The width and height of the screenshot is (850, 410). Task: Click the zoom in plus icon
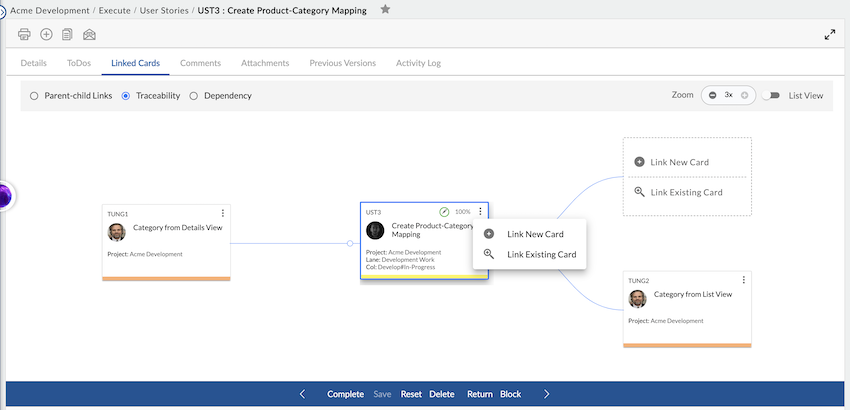click(744, 95)
